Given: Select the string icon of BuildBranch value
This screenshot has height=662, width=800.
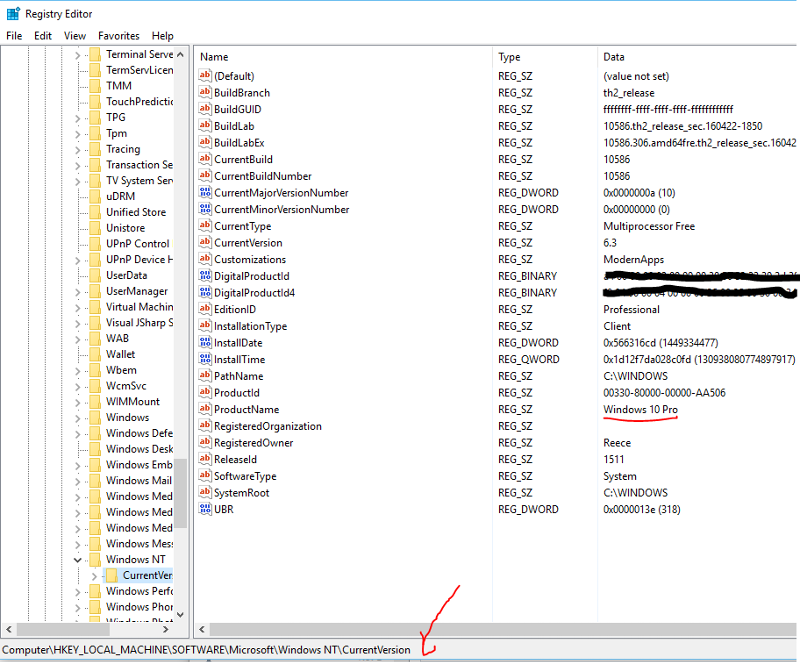Looking at the screenshot, I should point(205,92).
